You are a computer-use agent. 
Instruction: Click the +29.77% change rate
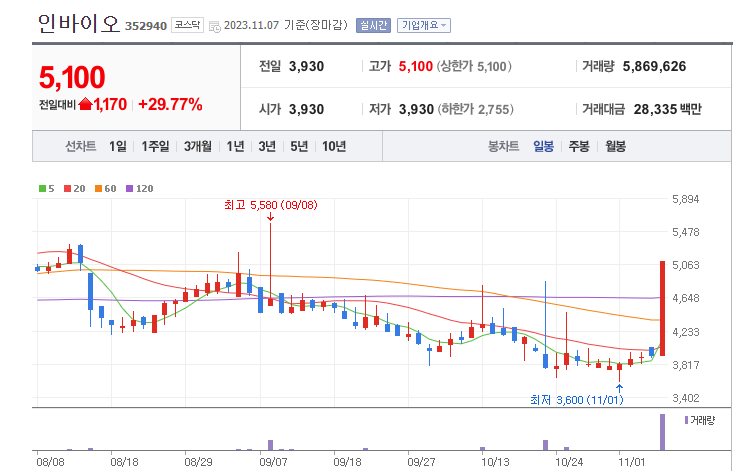click(x=170, y=104)
